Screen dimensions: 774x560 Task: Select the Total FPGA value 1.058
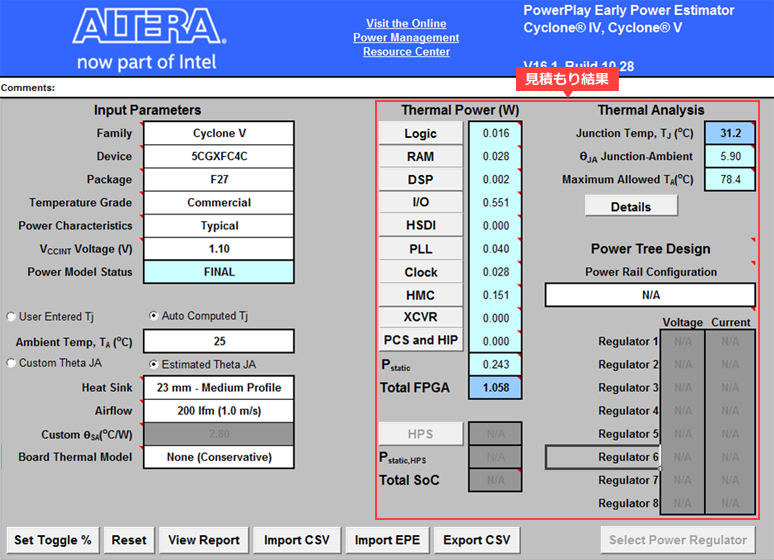[x=496, y=388]
